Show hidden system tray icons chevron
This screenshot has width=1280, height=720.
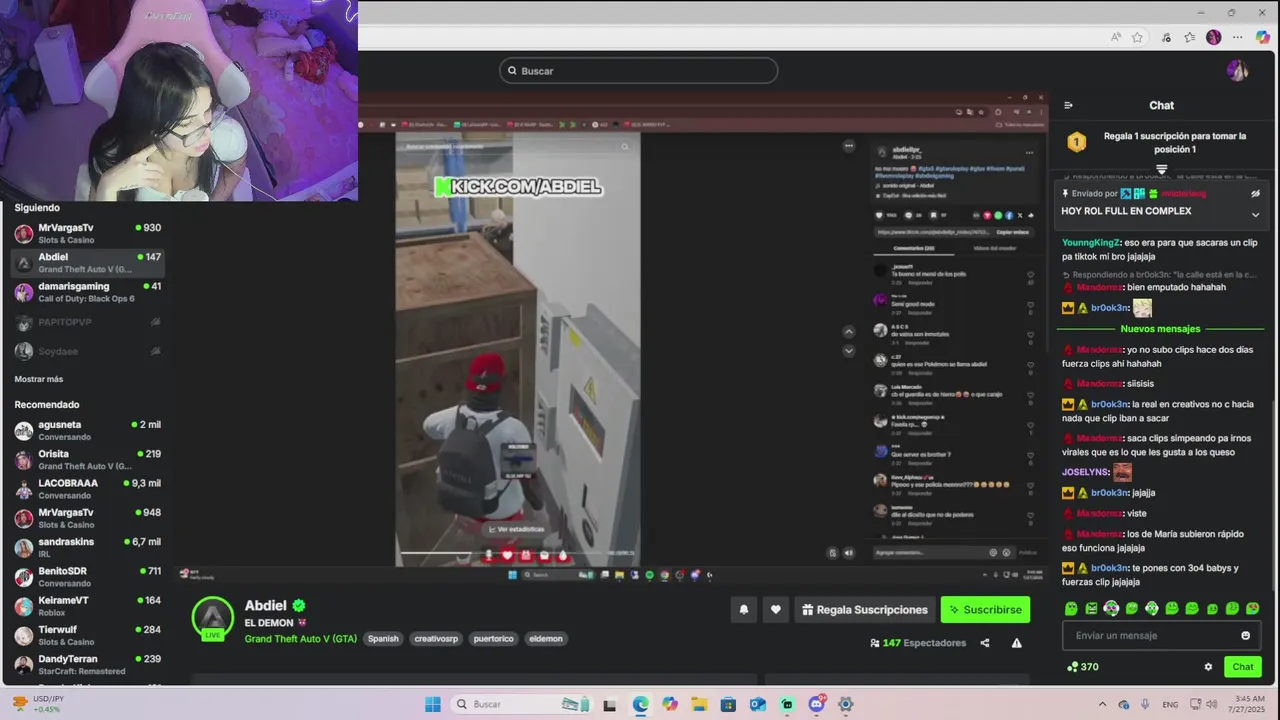1103,704
